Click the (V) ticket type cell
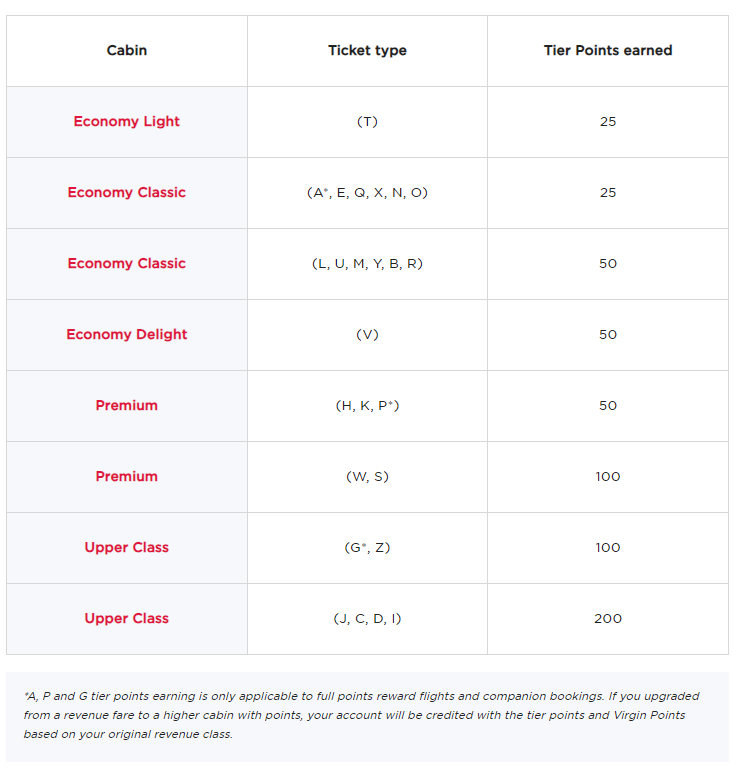 click(x=367, y=335)
